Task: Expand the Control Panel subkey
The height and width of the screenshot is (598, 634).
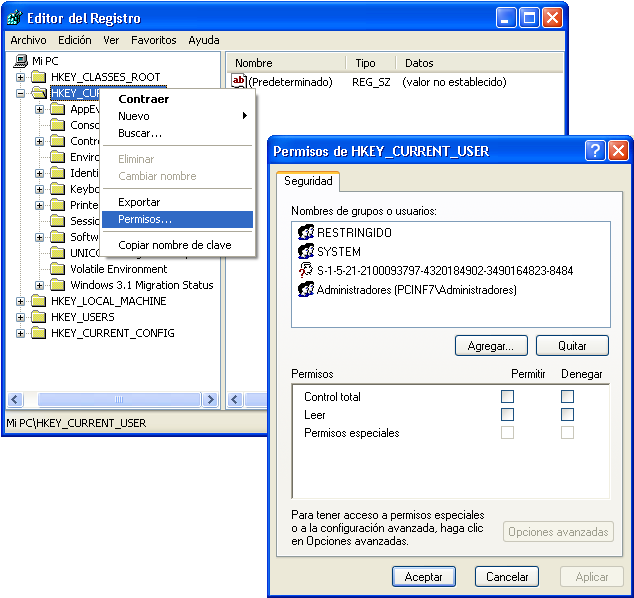Action: (39, 141)
